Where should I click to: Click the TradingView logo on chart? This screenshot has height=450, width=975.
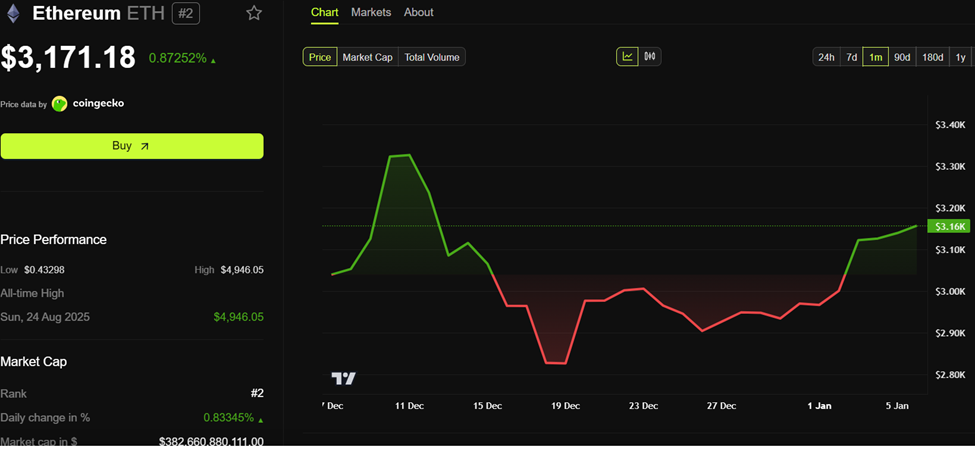tap(343, 379)
